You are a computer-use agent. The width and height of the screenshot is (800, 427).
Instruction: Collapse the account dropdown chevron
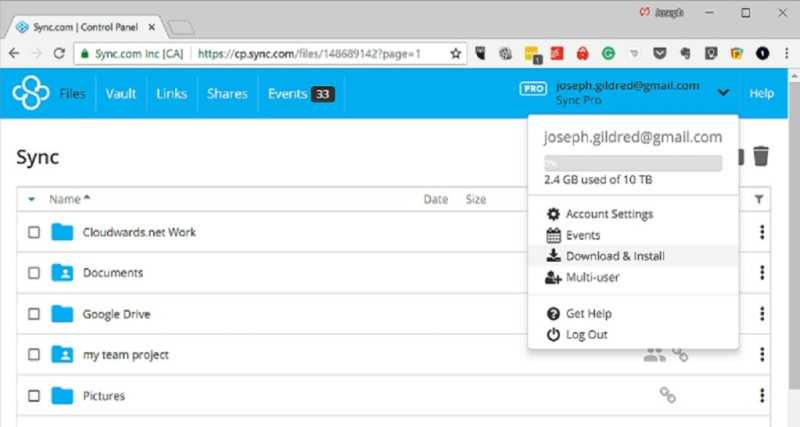click(x=723, y=92)
